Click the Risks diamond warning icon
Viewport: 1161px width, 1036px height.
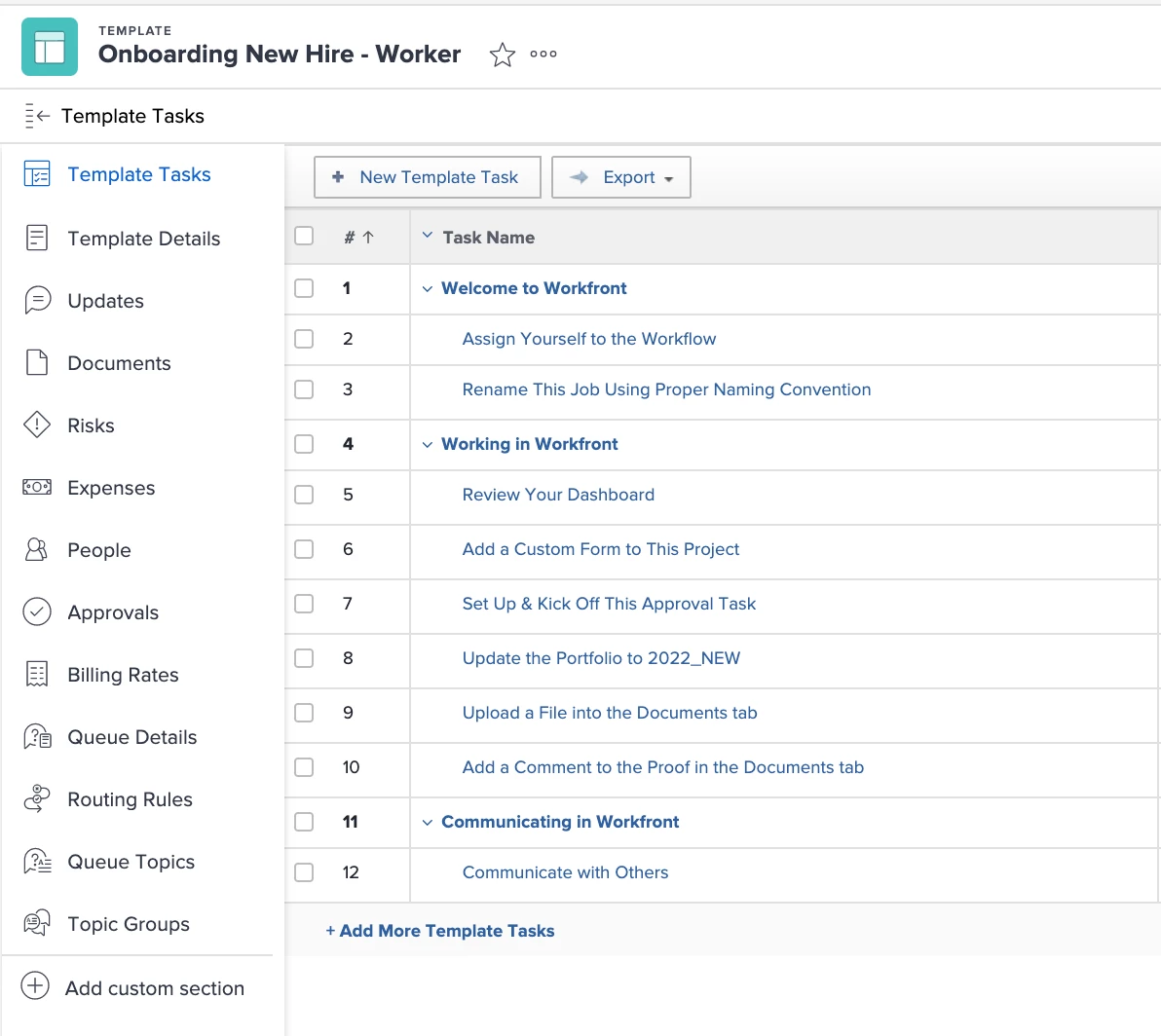click(37, 425)
